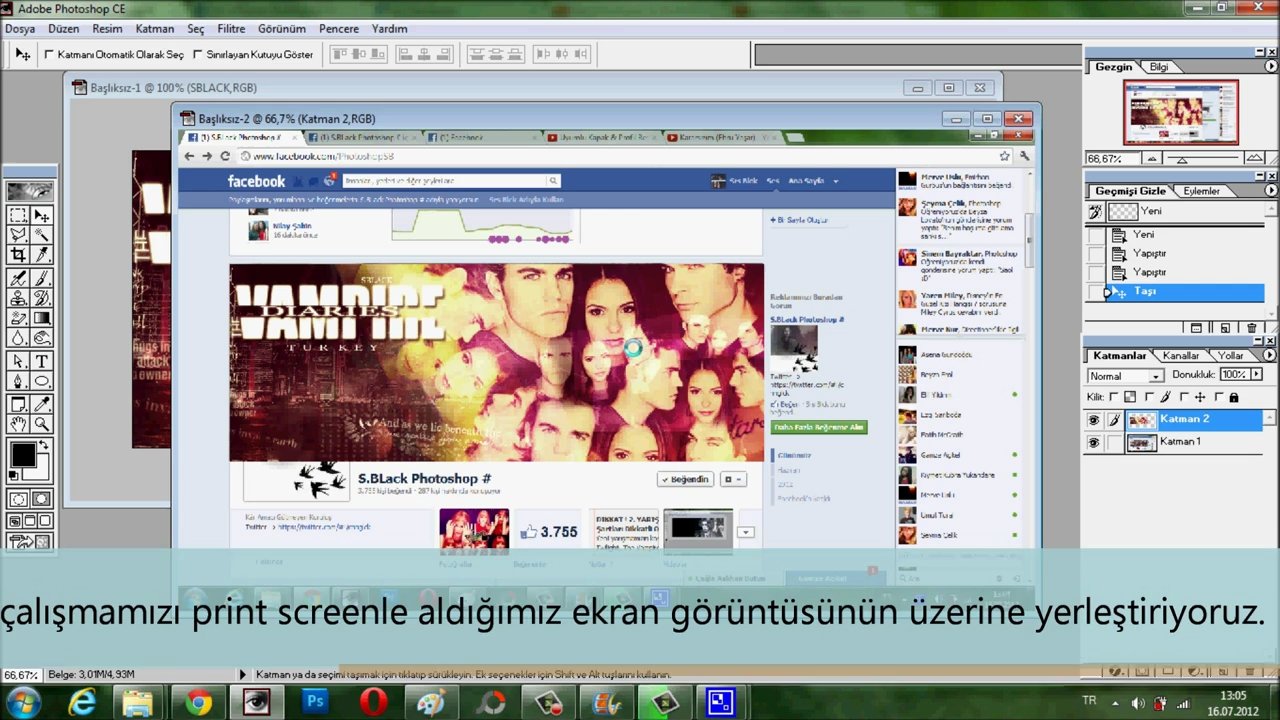This screenshot has width=1280, height=720.
Task: Select the Path Selection arrow tool
Action: [18, 362]
